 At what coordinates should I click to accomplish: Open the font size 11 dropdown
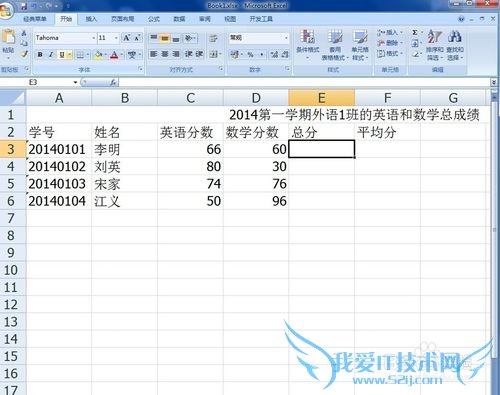116,38
